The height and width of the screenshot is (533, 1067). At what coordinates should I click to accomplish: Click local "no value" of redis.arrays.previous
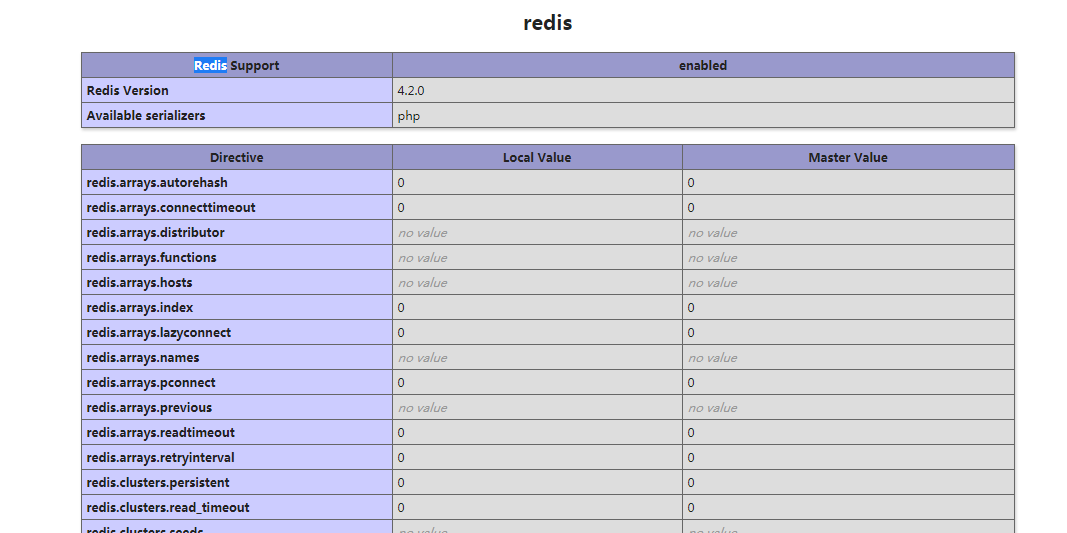click(423, 408)
